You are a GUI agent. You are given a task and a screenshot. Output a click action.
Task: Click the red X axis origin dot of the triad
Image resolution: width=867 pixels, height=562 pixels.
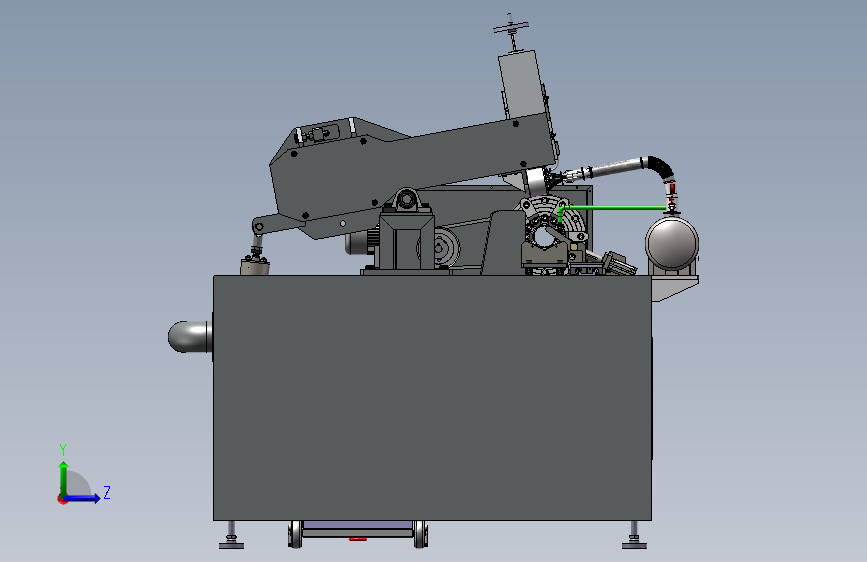point(62,499)
